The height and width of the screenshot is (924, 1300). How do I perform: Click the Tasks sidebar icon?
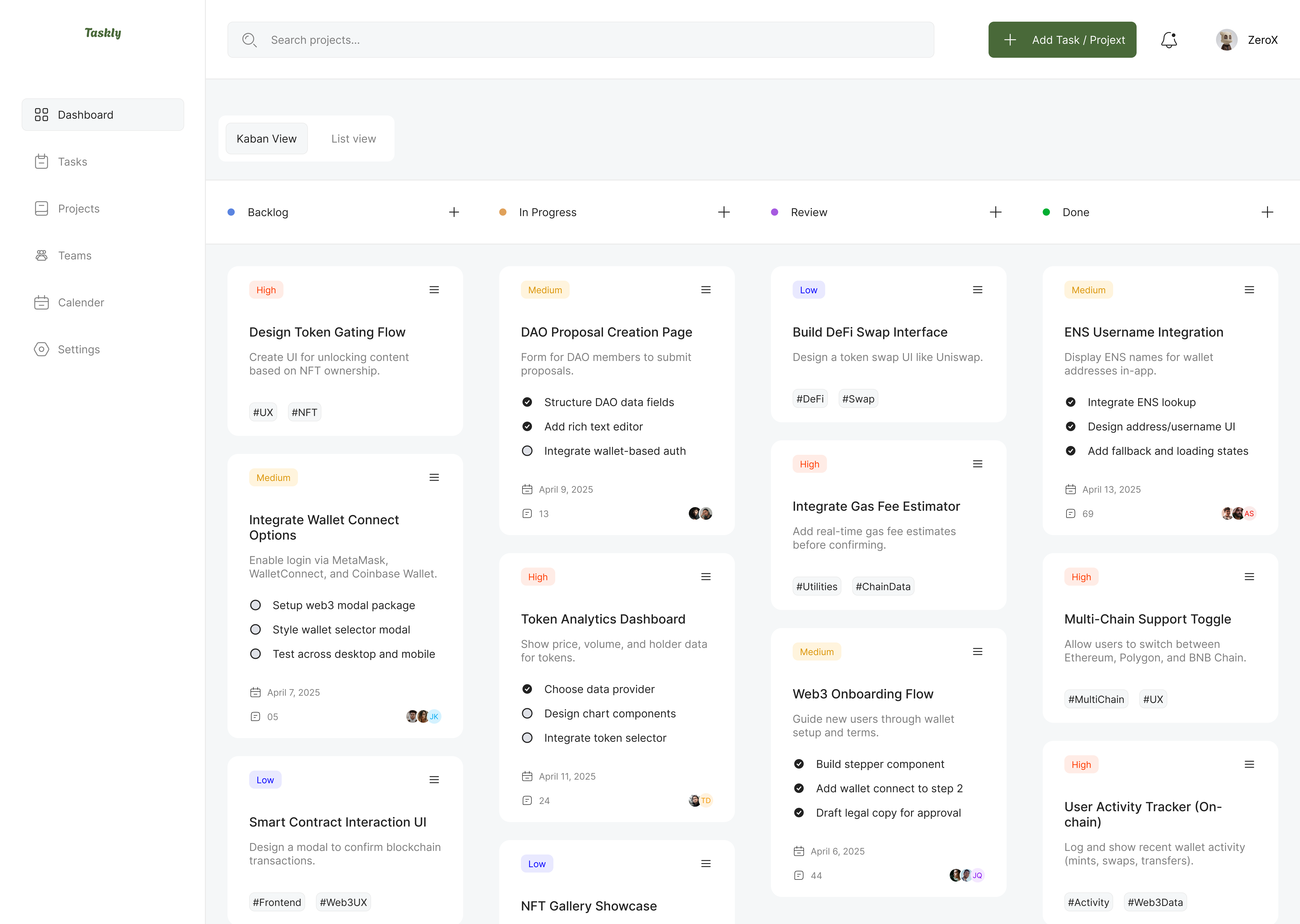42,162
